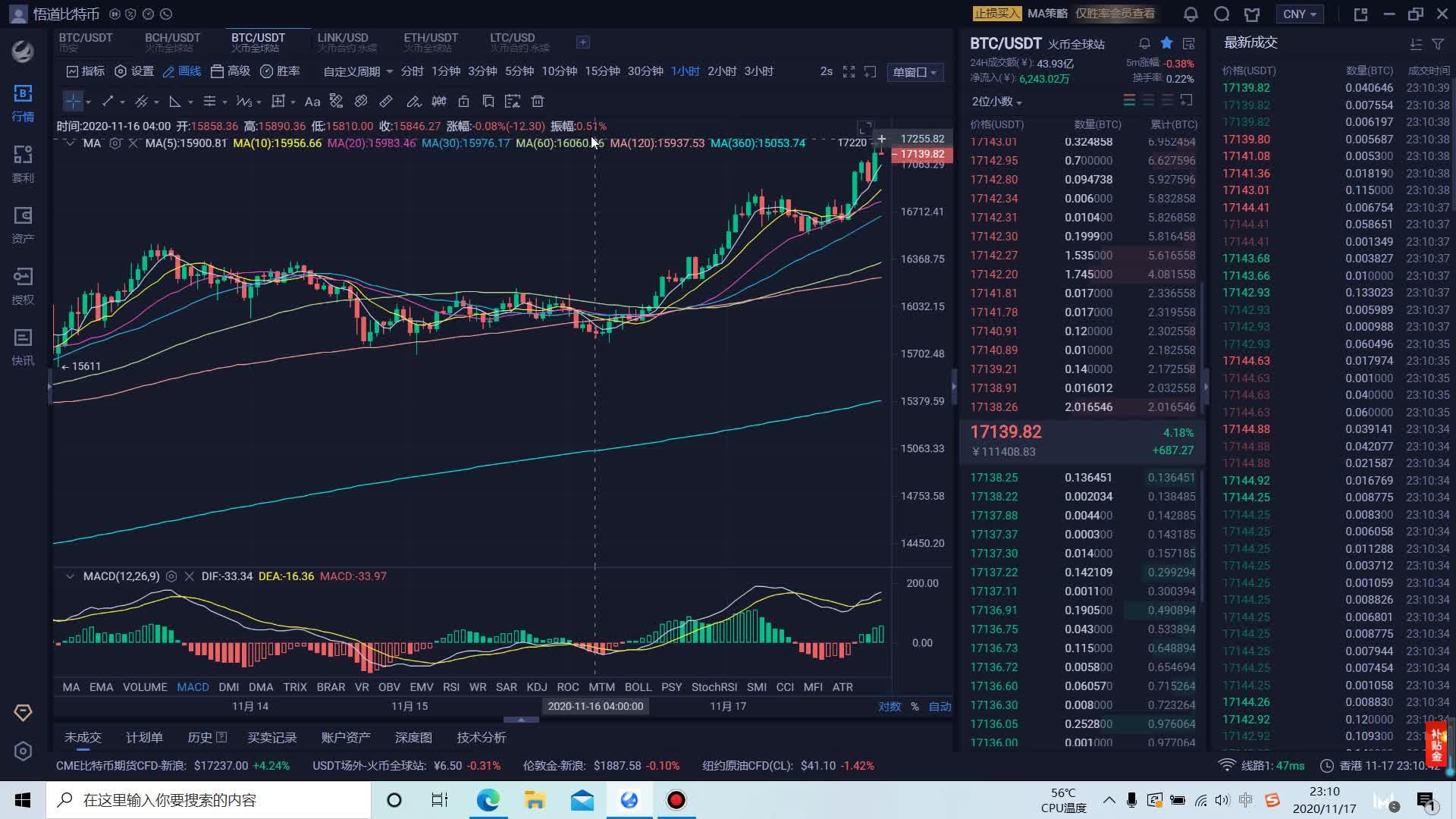Disable the X close button on MACD
Image resolution: width=1456 pixels, height=819 pixels.
[189, 576]
